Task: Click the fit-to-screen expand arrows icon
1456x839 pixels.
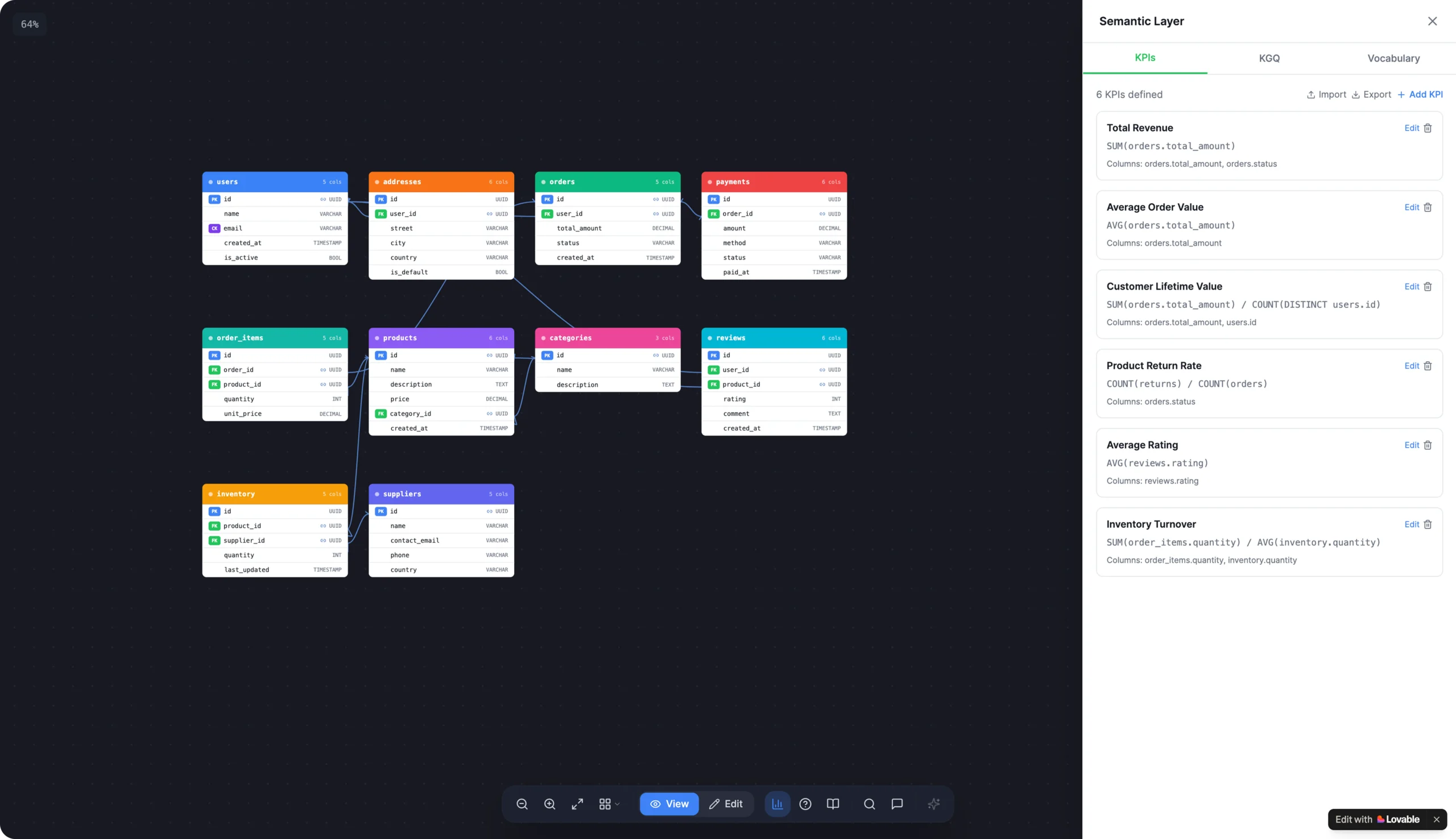Action: click(577, 804)
